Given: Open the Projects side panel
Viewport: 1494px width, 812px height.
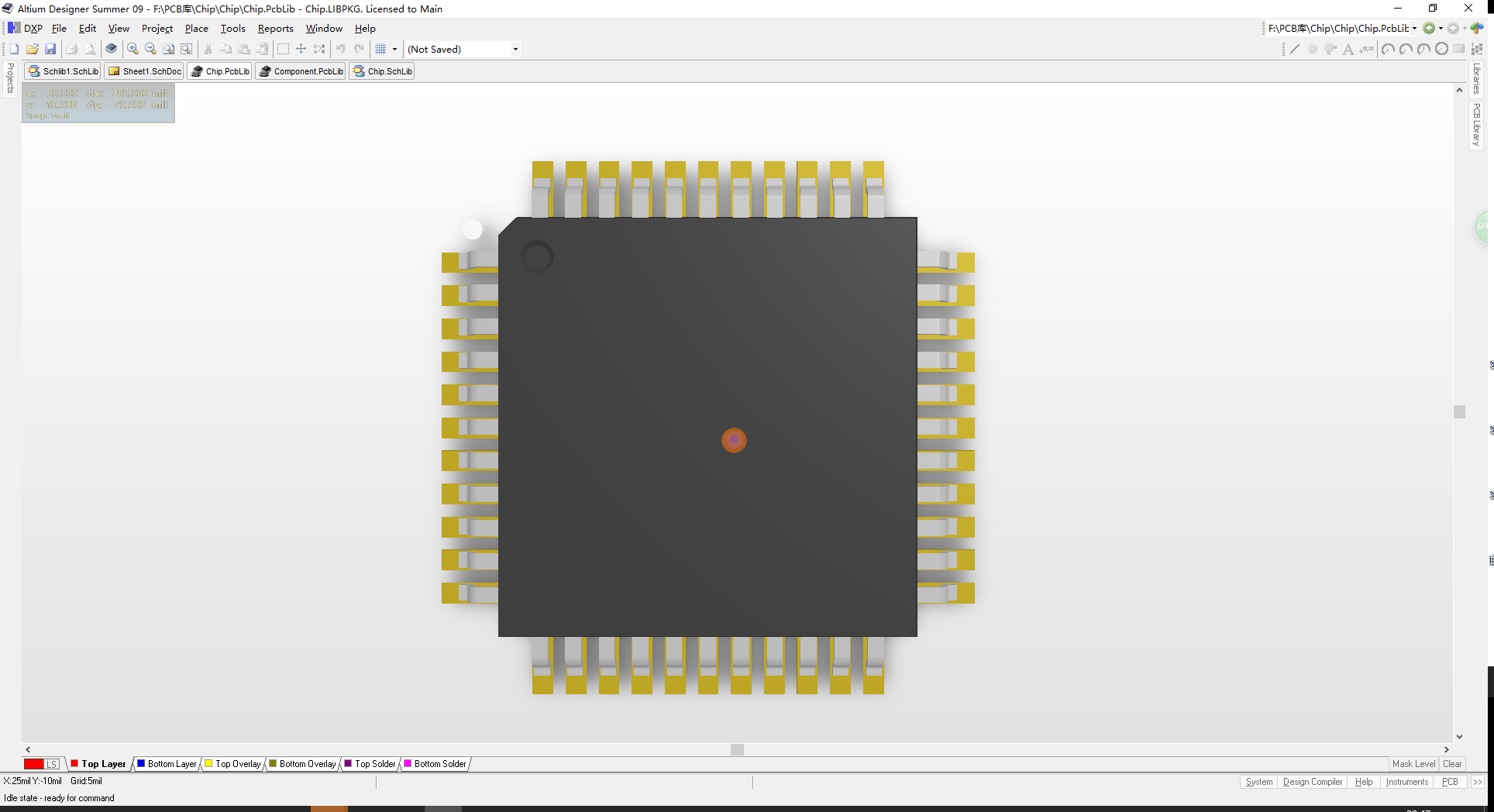Looking at the screenshot, I should coord(10,78).
